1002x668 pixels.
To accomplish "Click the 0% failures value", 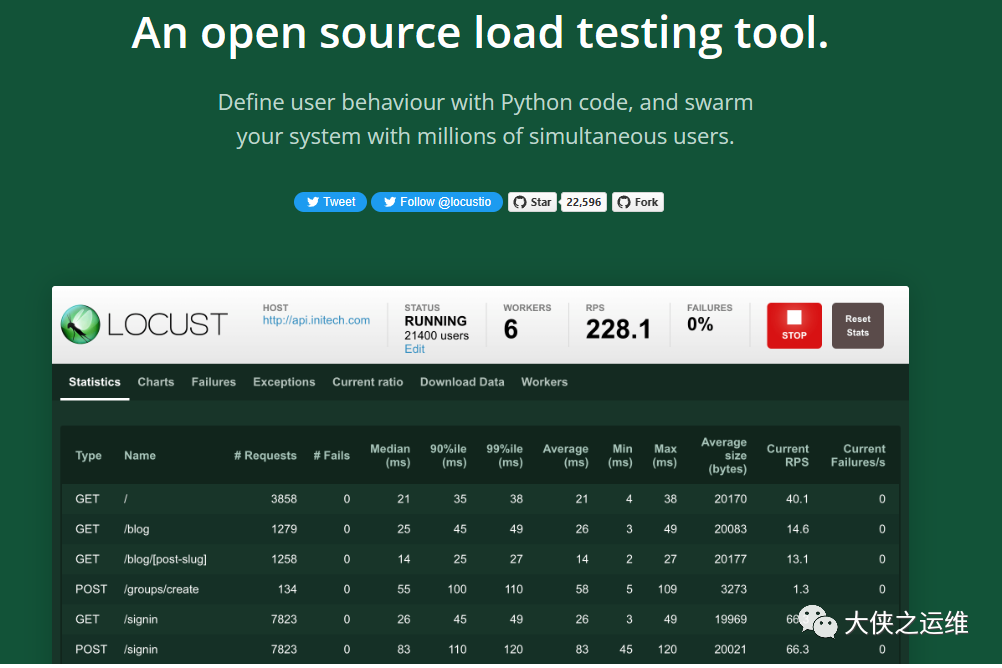I will coord(700,325).
